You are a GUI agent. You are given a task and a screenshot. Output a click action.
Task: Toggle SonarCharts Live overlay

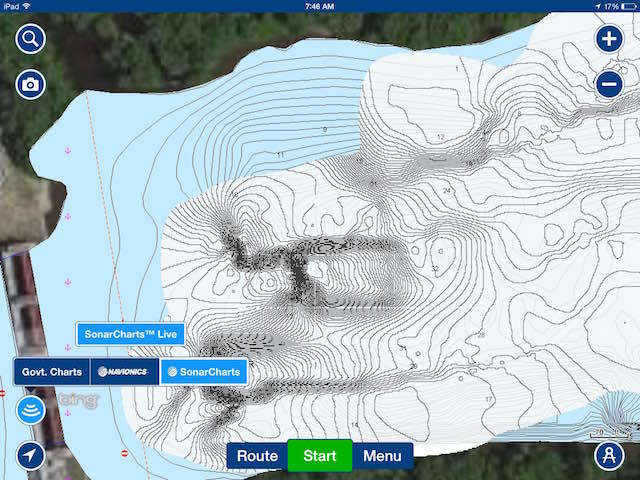pyautogui.click(x=130, y=334)
